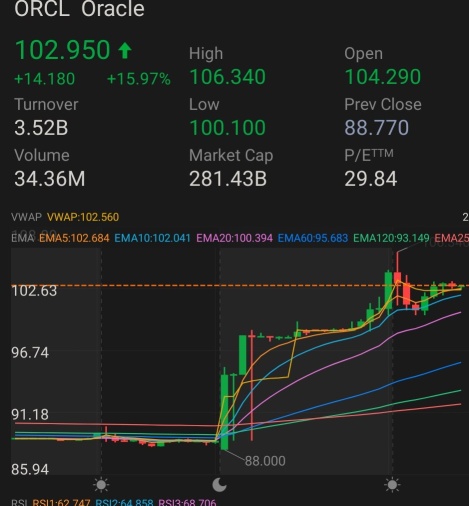This screenshot has width=469, height=506.
Task: Select the ORCL Oracle stock title
Action: (79, 8)
